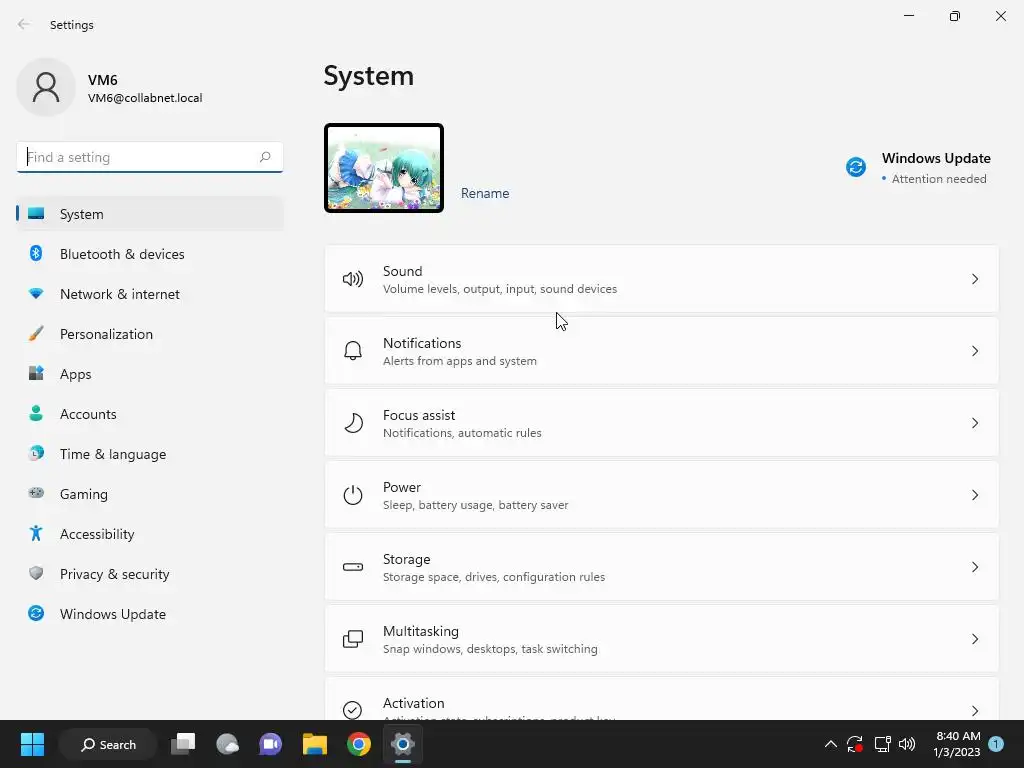Click the back arrow beside Settings title
Viewport: 1024px width, 768px height.
(x=24, y=24)
